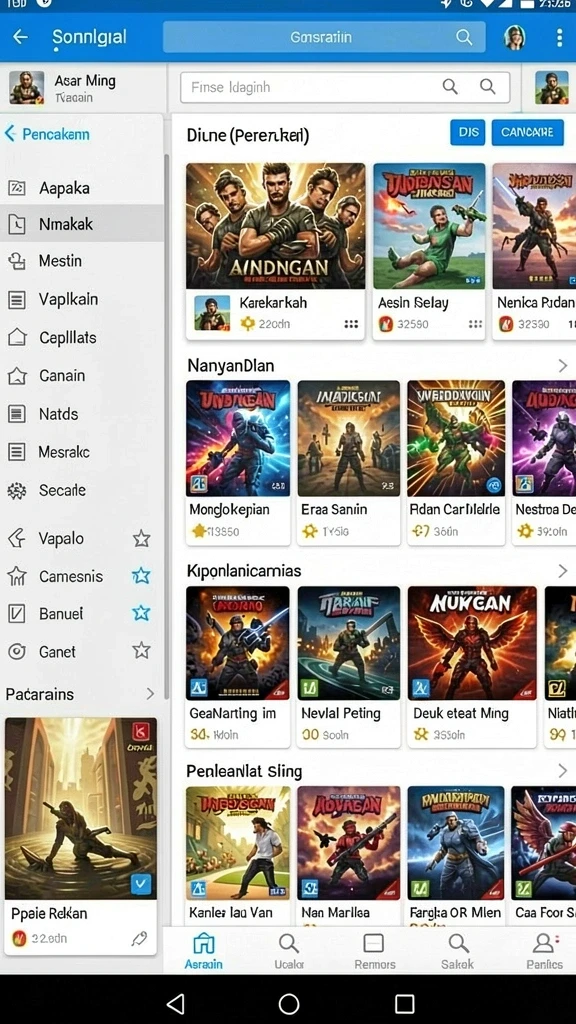Click the Finse Idaginh search field
This screenshot has width=576, height=1024.
pos(345,87)
